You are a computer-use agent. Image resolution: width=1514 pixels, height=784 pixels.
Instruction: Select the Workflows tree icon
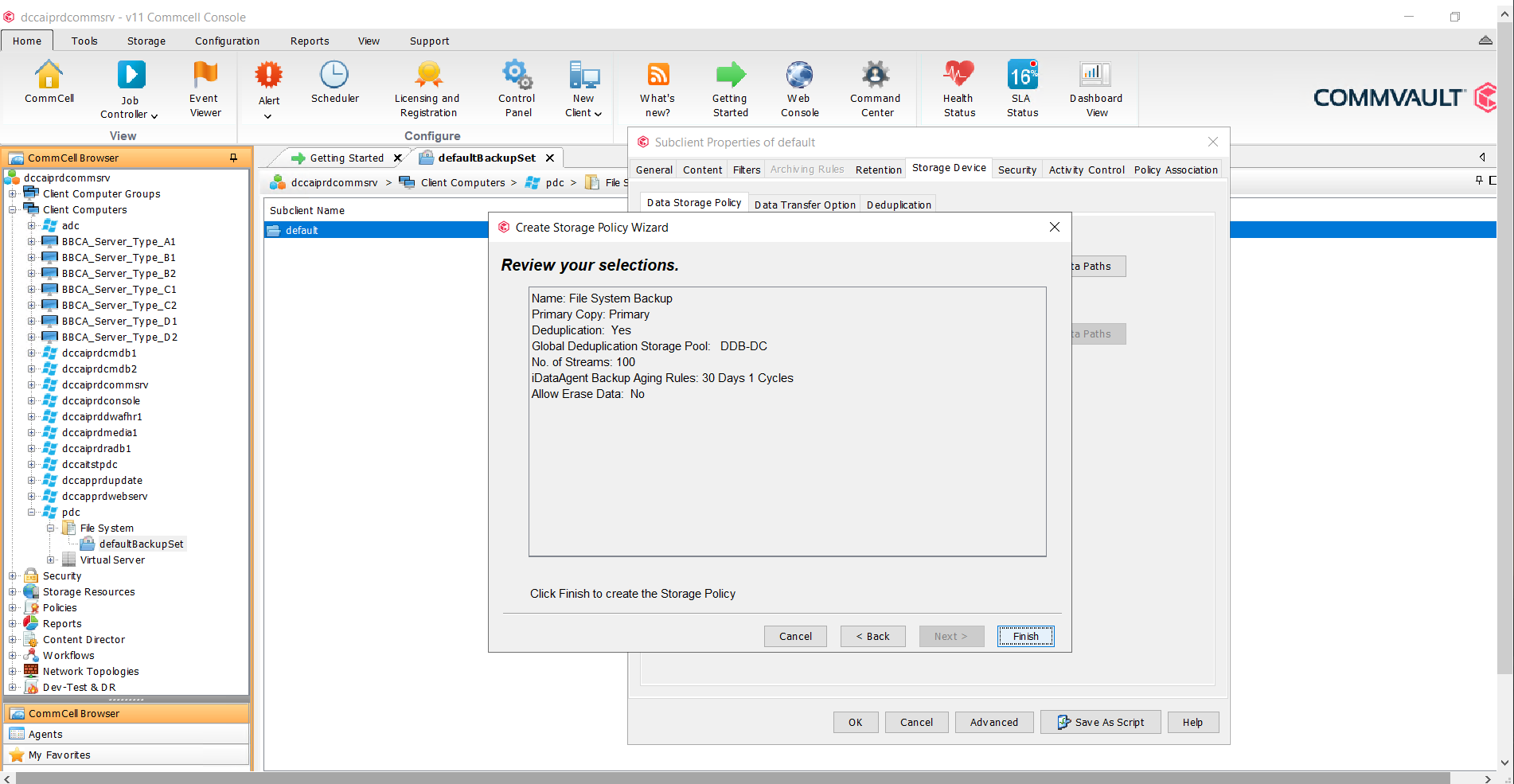[x=31, y=655]
